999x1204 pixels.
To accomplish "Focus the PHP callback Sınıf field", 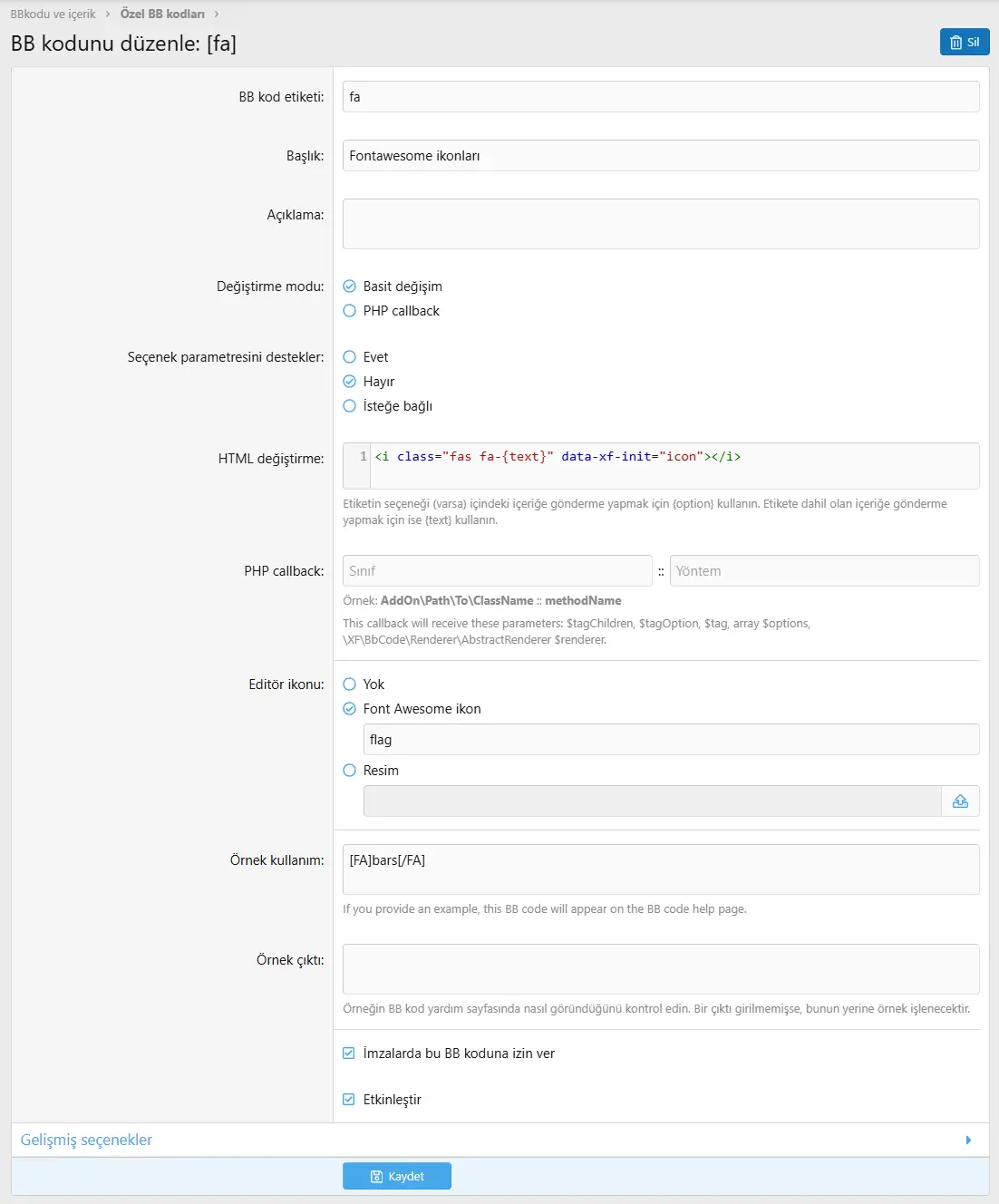I will pos(498,571).
